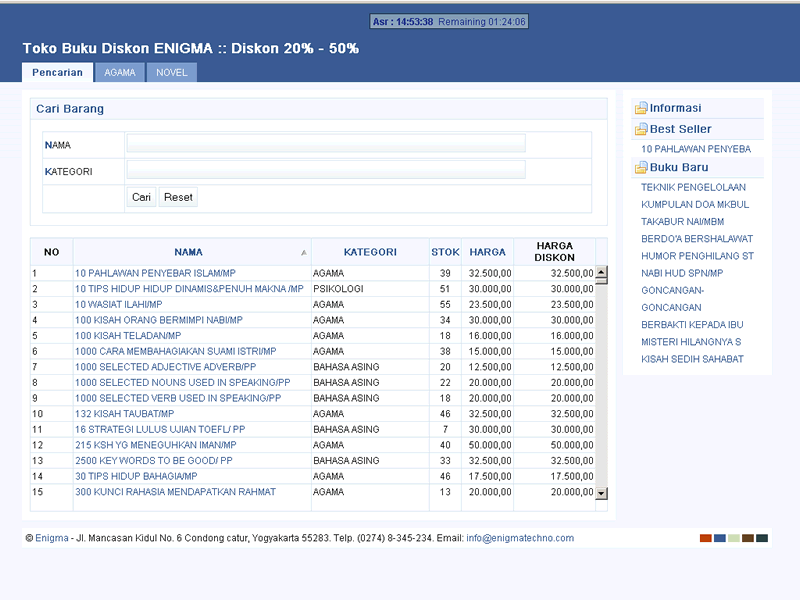Image resolution: width=800 pixels, height=600 pixels.
Task: Open book 1000 SELECTED ADJECTIVE ADVERB/PP
Action: pos(165,367)
